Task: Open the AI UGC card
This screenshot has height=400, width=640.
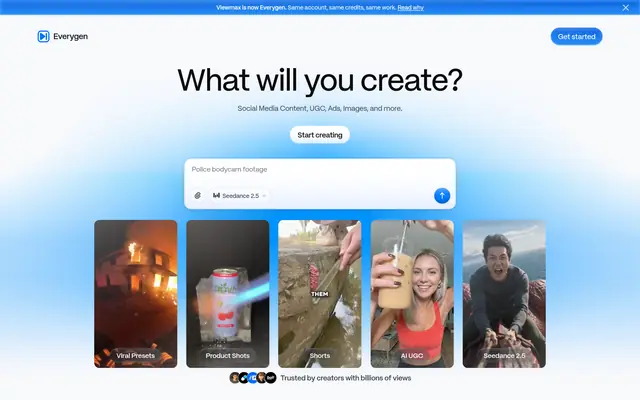Action: pos(412,294)
